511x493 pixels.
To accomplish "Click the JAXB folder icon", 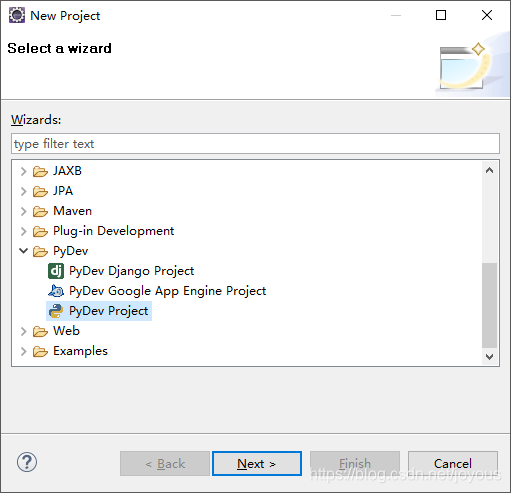I will click(x=40, y=171).
